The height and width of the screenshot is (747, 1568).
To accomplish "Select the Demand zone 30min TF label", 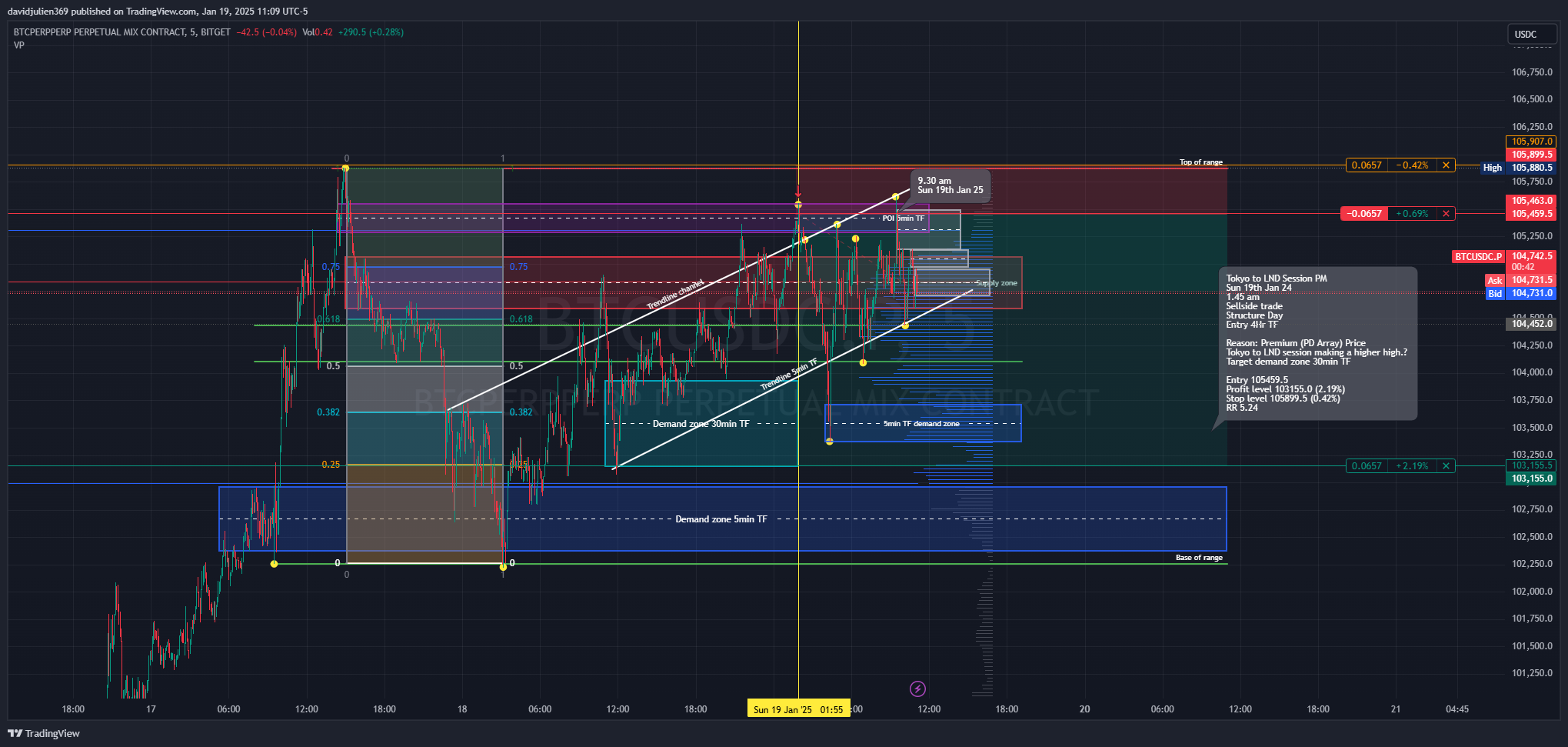I will point(701,424).
